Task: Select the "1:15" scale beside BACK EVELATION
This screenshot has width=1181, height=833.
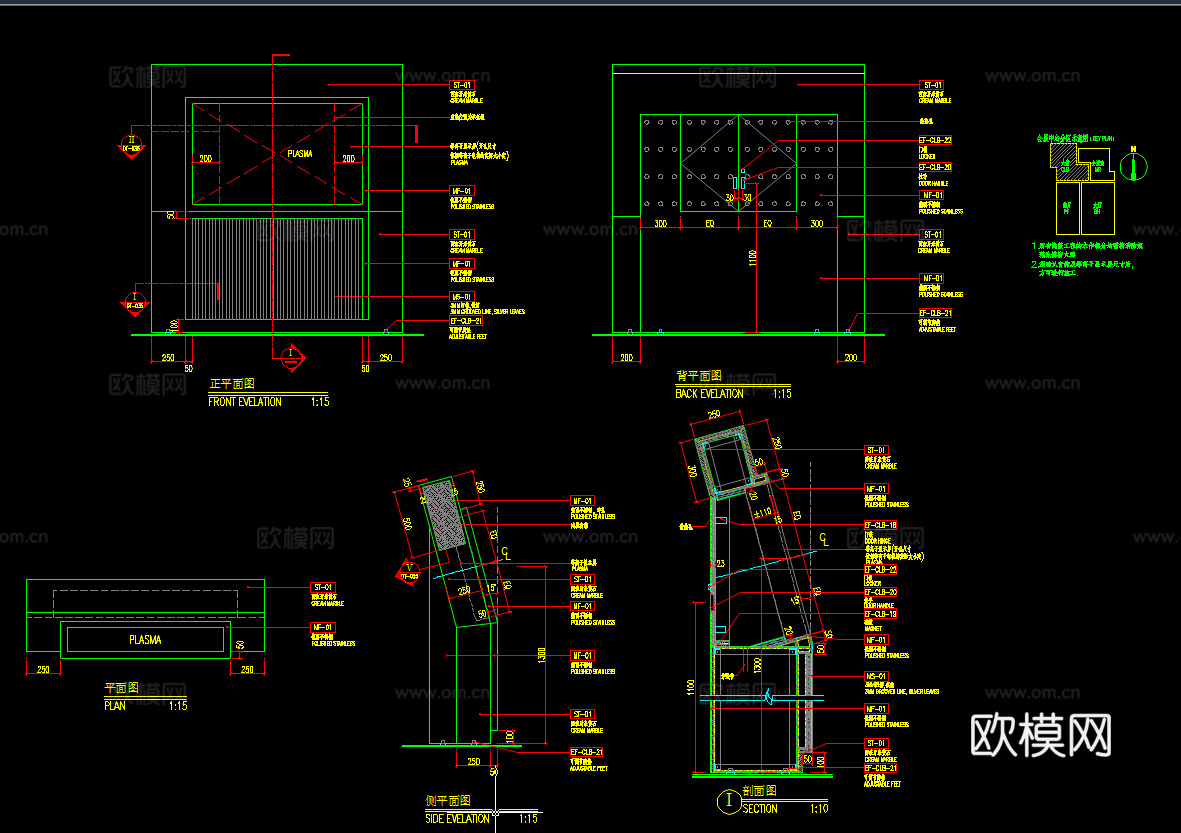Action: click(782, 394)
